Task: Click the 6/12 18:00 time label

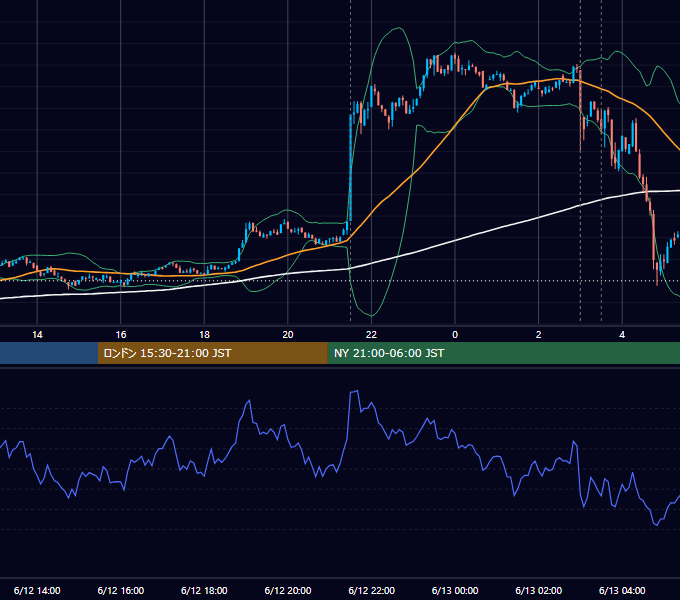Action: tap(204, 590)
